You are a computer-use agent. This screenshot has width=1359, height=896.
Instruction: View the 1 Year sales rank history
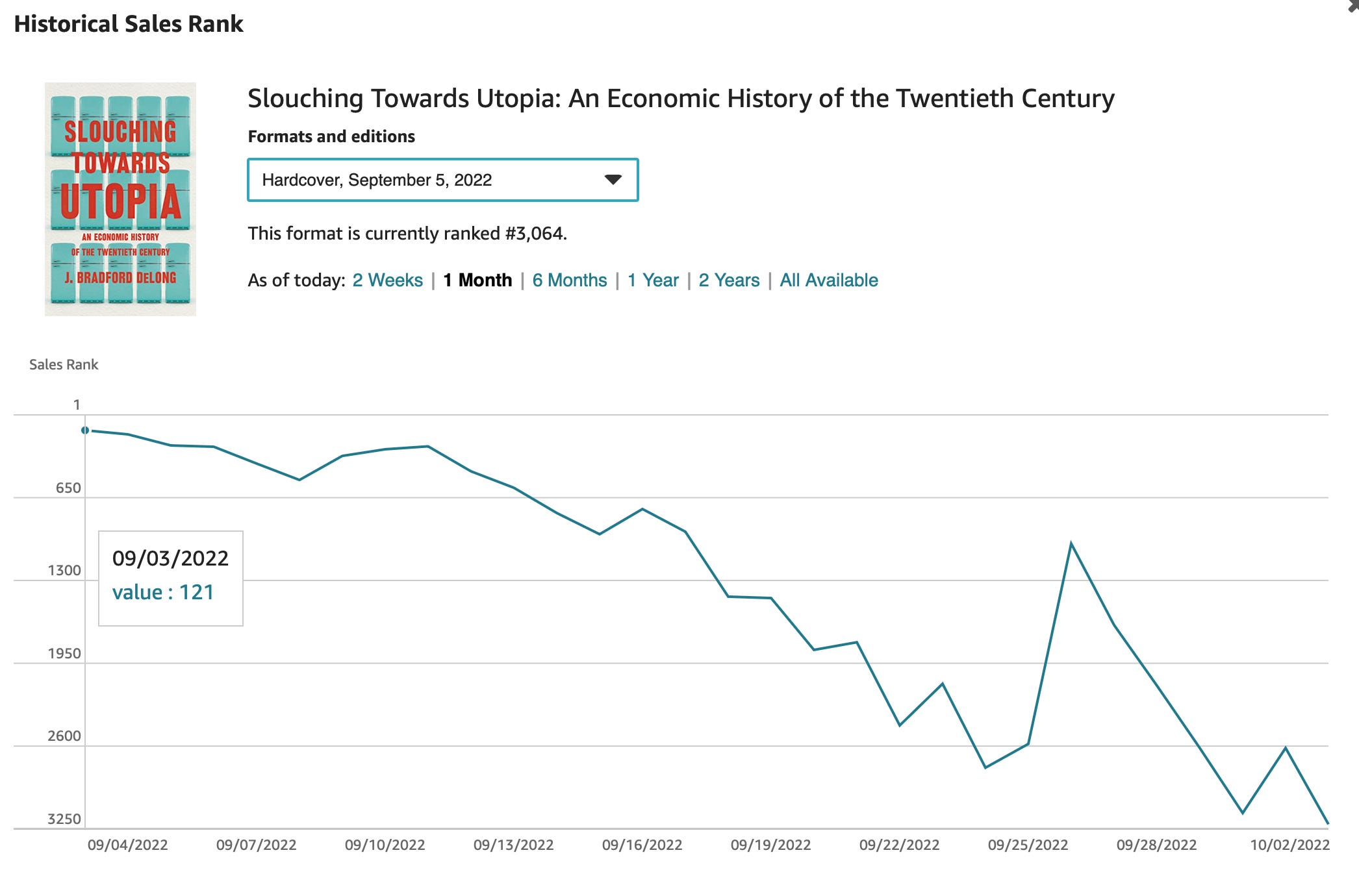pyautogui.click(x=652, y=280)
